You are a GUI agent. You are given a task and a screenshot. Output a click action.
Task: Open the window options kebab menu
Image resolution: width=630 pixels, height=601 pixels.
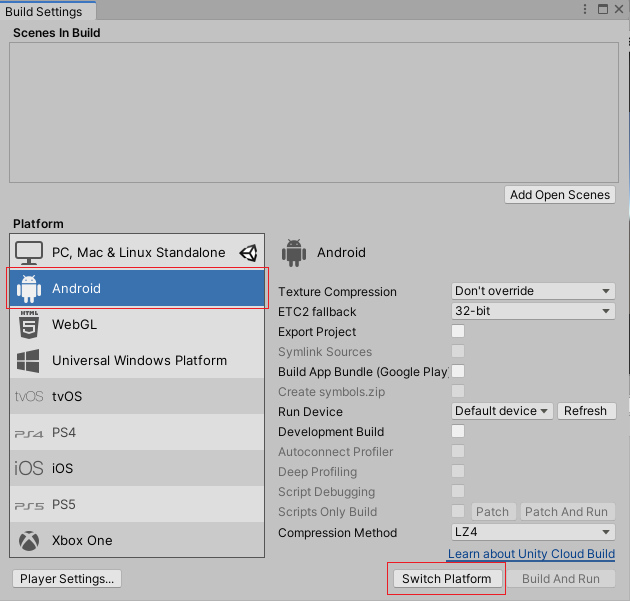click(x=585, y=9)
